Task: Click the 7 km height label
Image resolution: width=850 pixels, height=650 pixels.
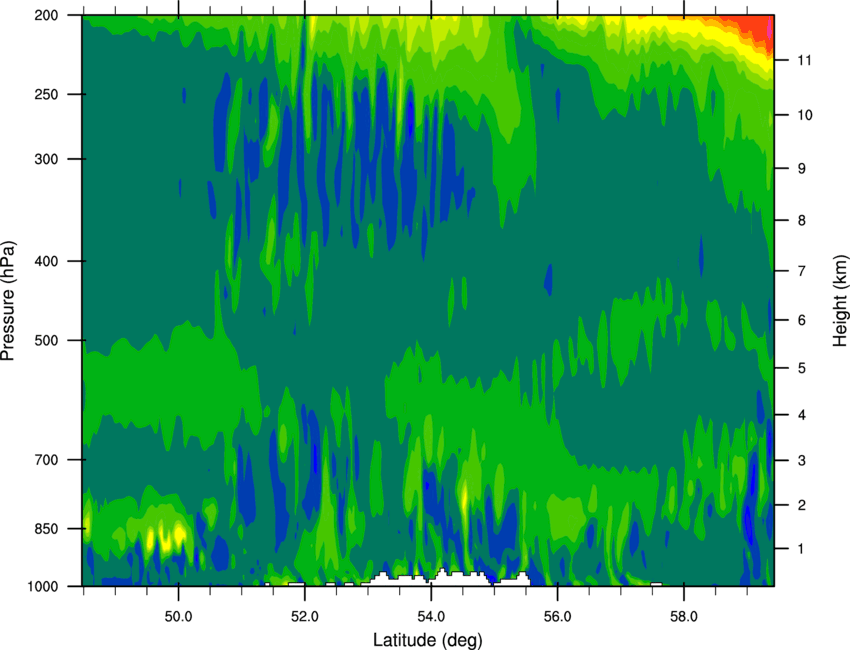Action: (802, 271)
